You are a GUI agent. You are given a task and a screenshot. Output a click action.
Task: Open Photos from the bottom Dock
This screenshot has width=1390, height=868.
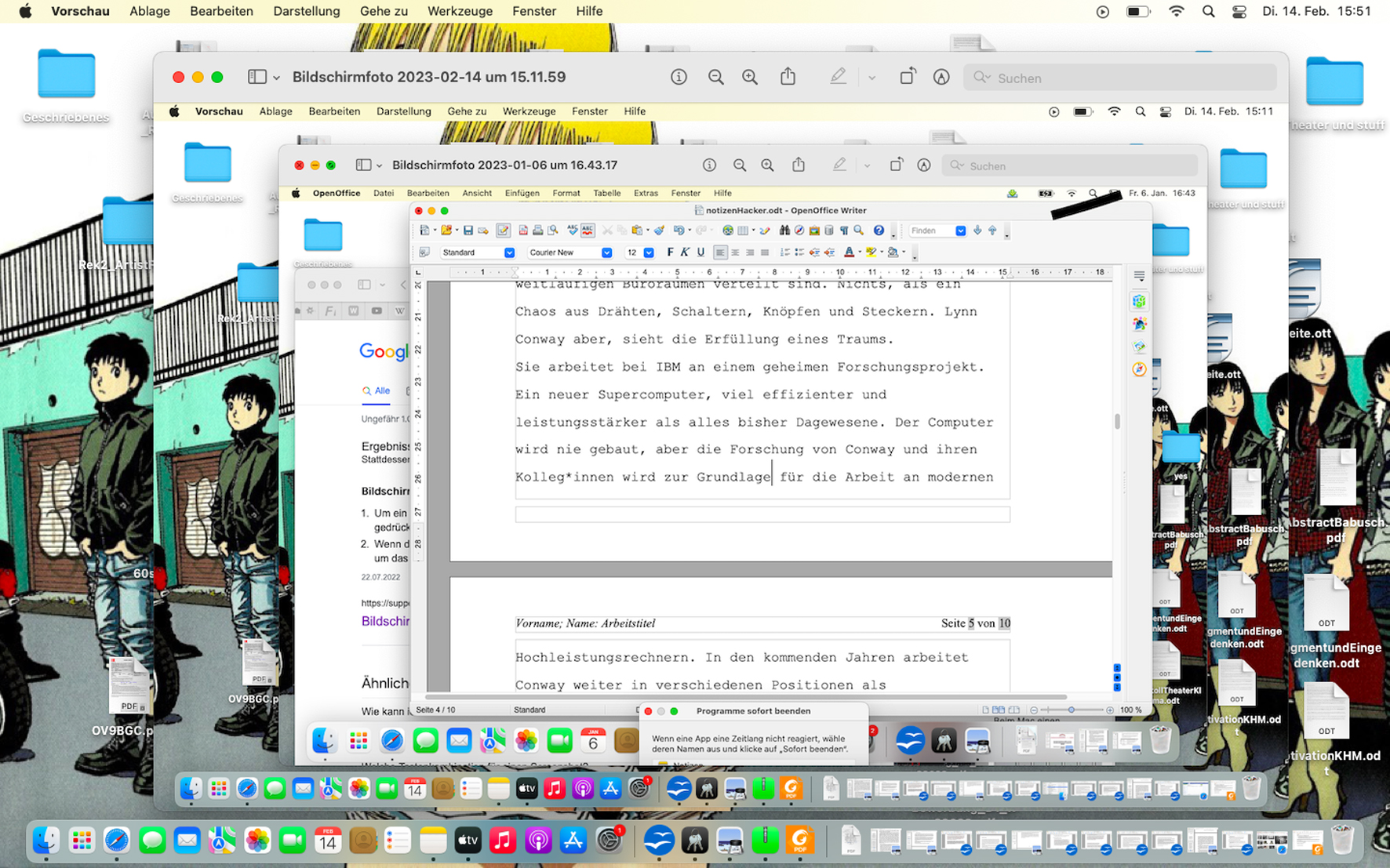tap(257, 841)
